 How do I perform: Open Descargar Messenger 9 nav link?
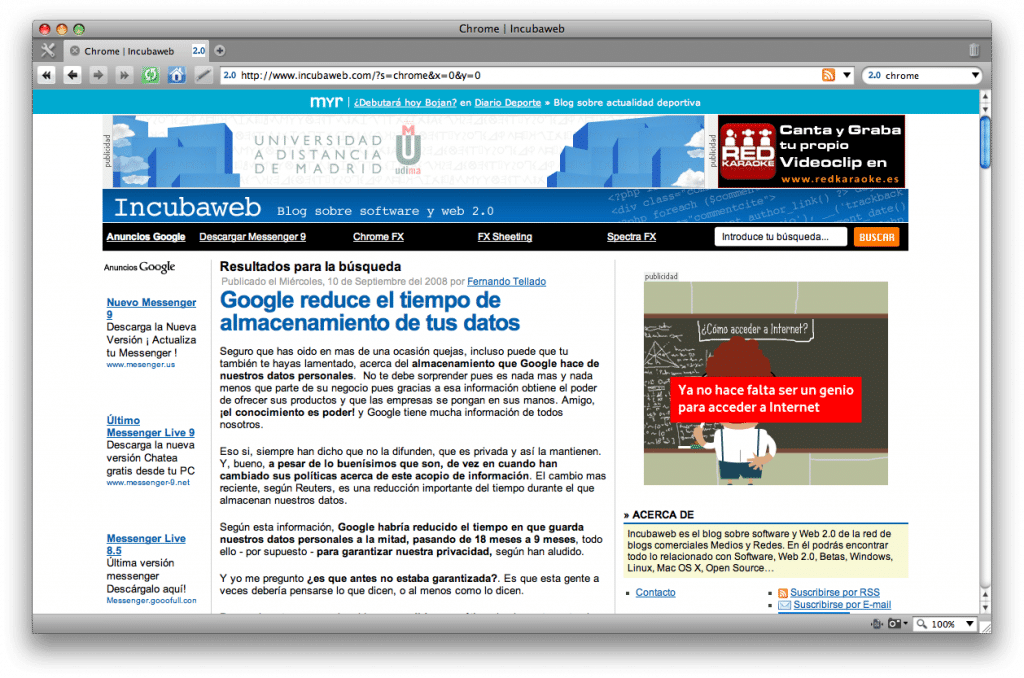(252, 236)
